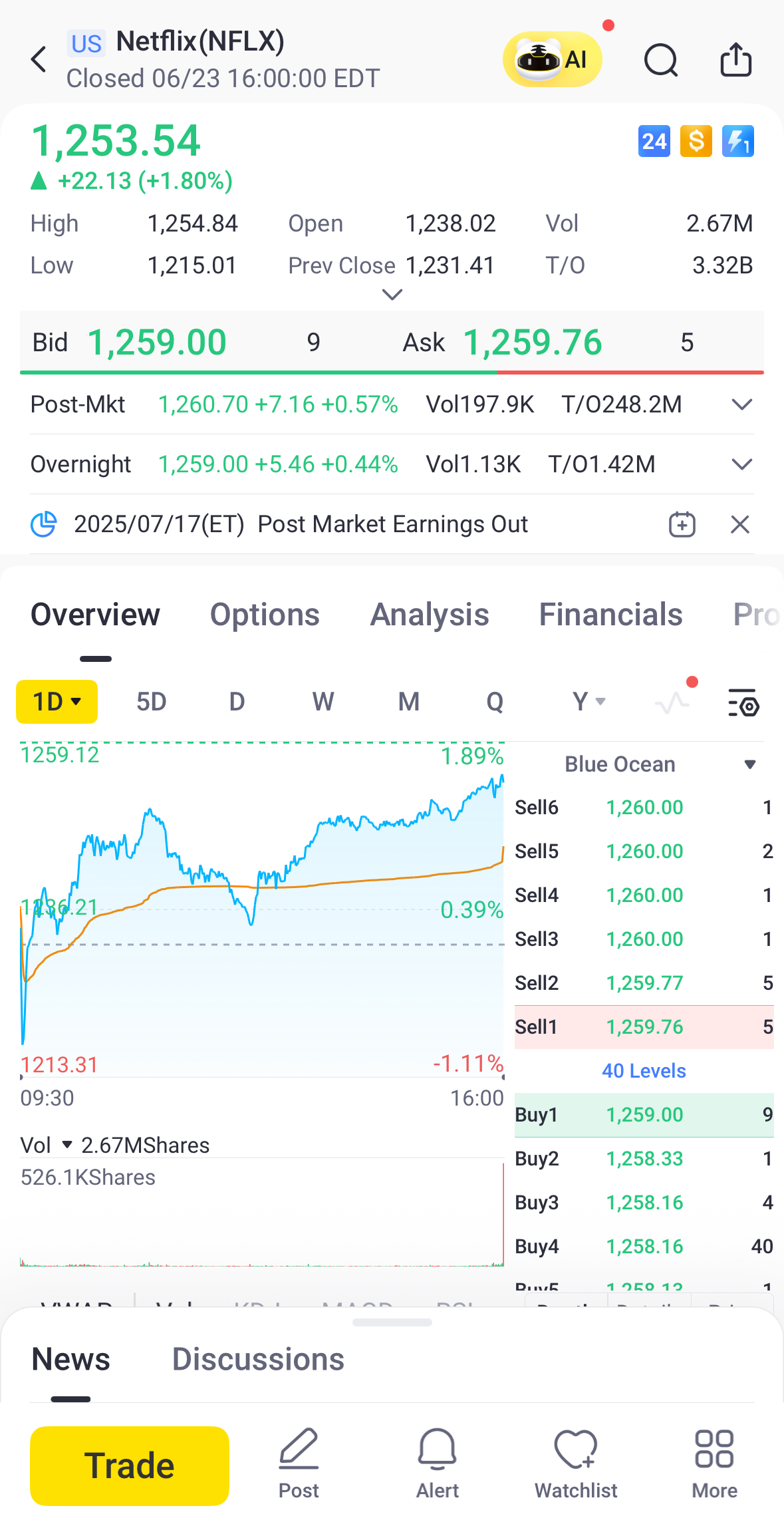Viewport: 784px width, 1530px height.
Task: Tap the Post pencil icon
Action: [x=299, y=1463]
